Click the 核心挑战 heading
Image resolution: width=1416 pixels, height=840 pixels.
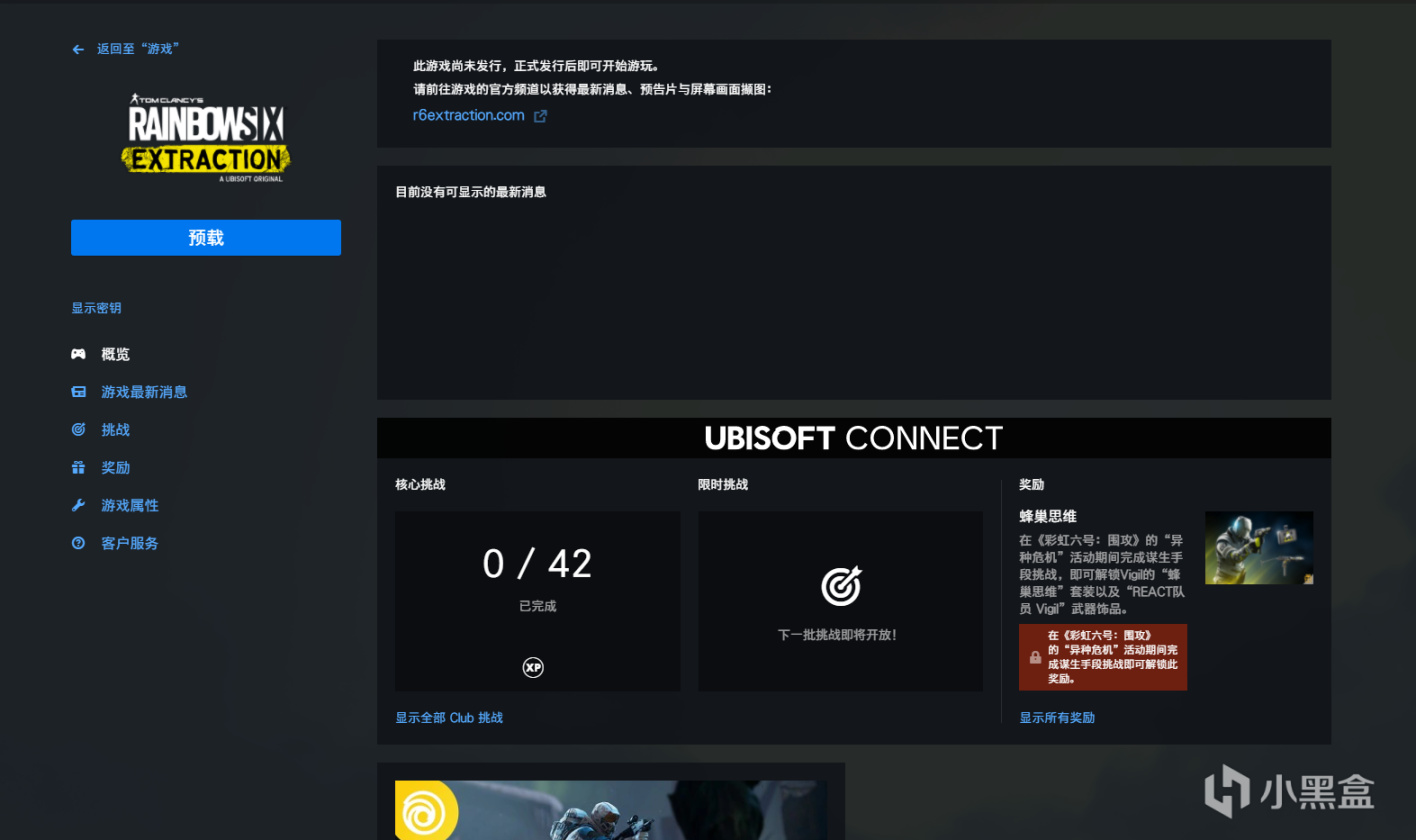coord(420,485)
